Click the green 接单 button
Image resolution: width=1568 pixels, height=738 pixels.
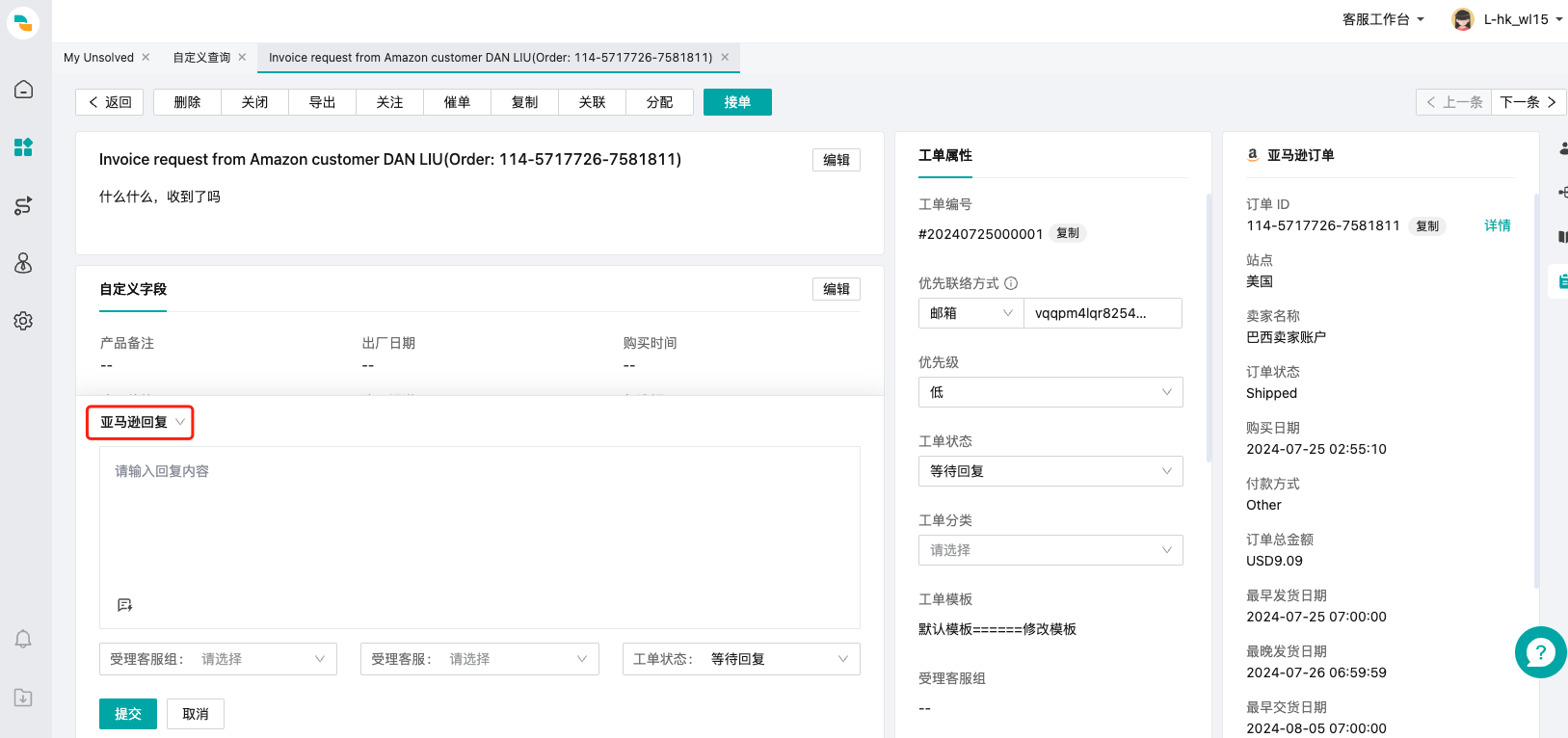[737, 102]
